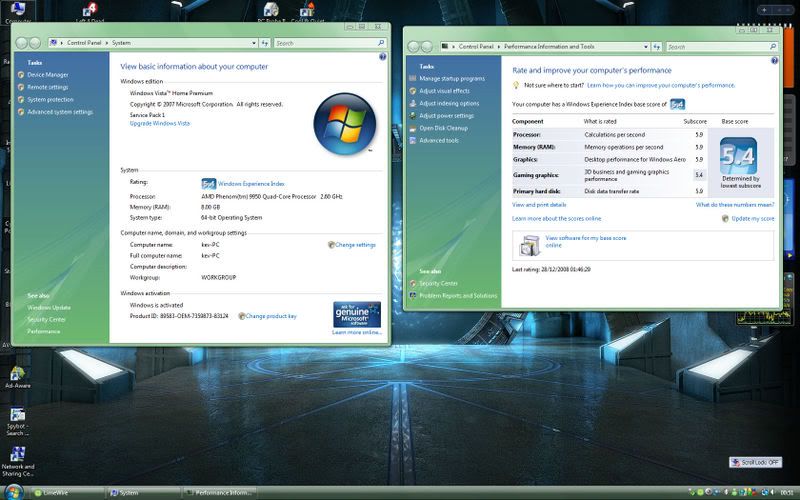Click Control Panel breadcrumb in Performance window

pyautogui.click(x=476, y=47)
